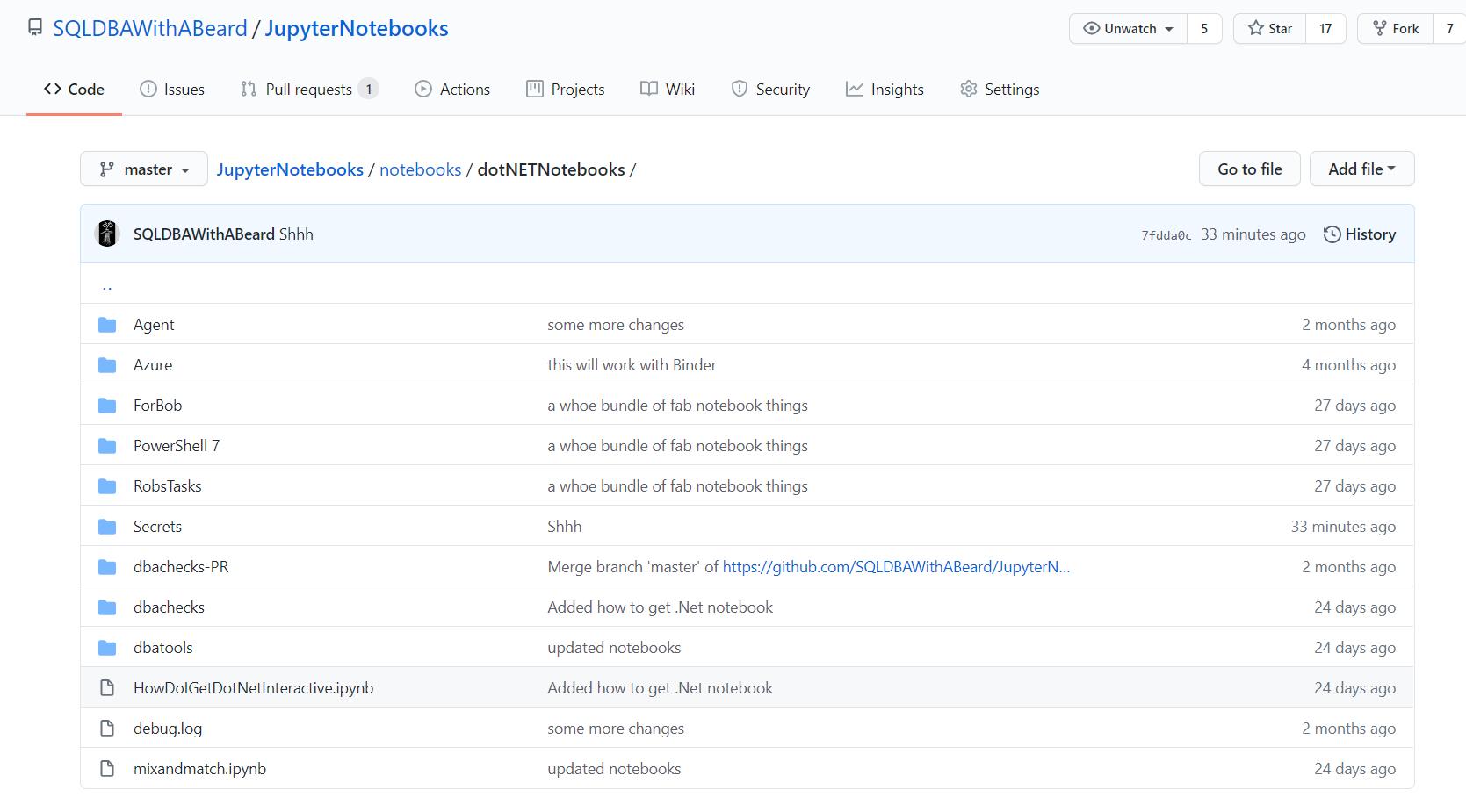Click the Settings gear icon
Screen dimensions: 1466x812
click(969, 89)
